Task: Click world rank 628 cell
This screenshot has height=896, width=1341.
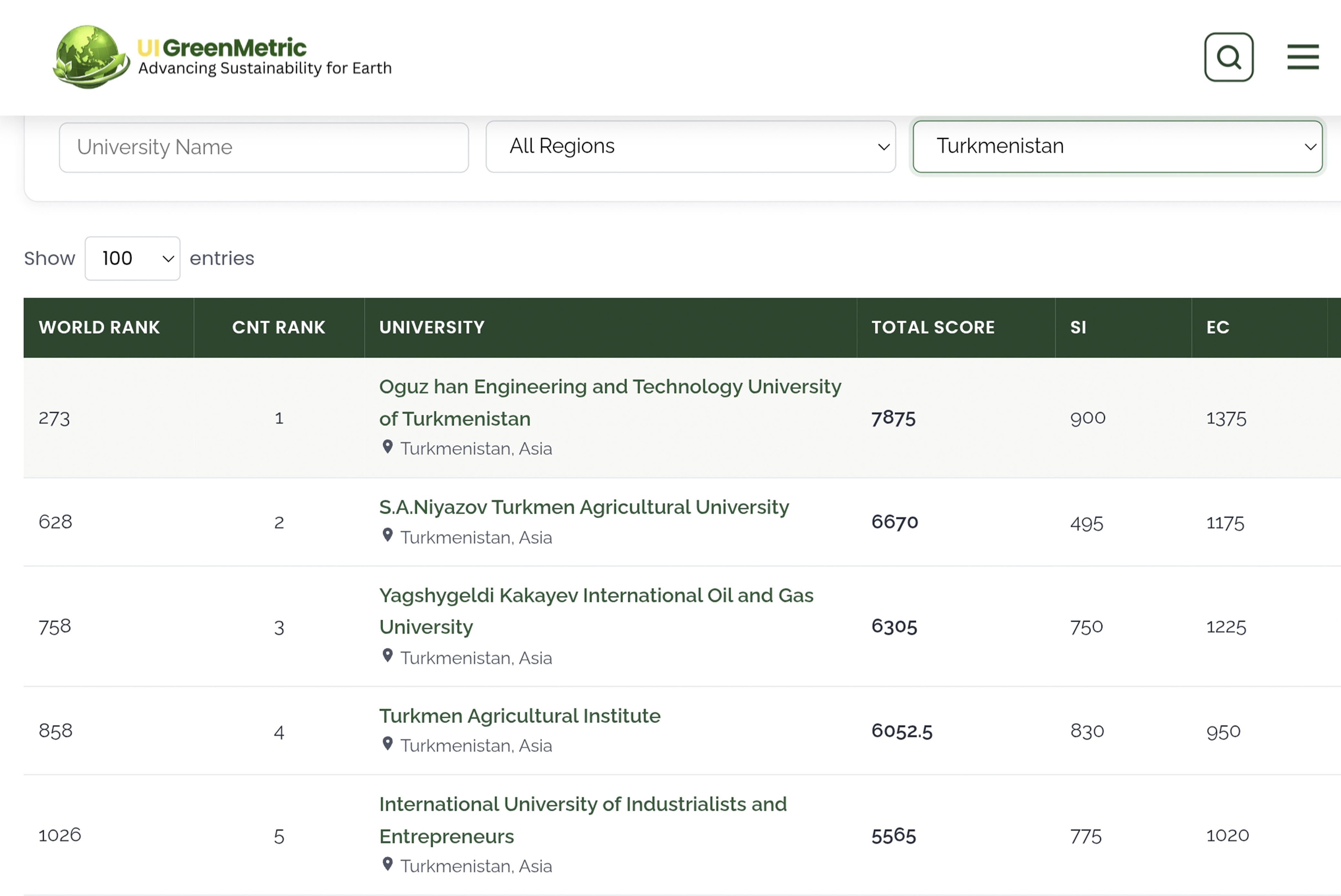Action: 55,522
